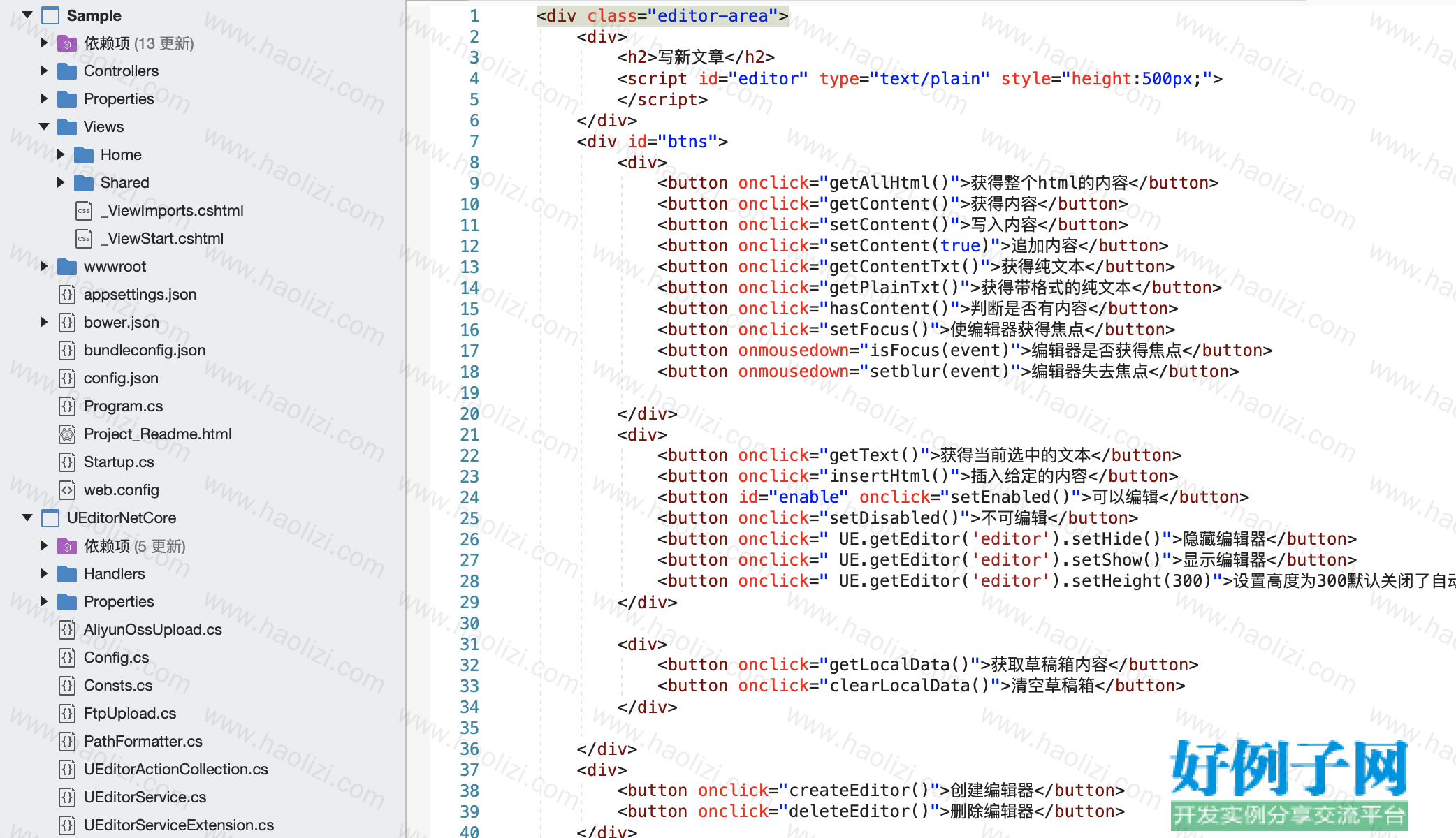Click the purple dependencies icon for 5 更新

click(67, 546)
